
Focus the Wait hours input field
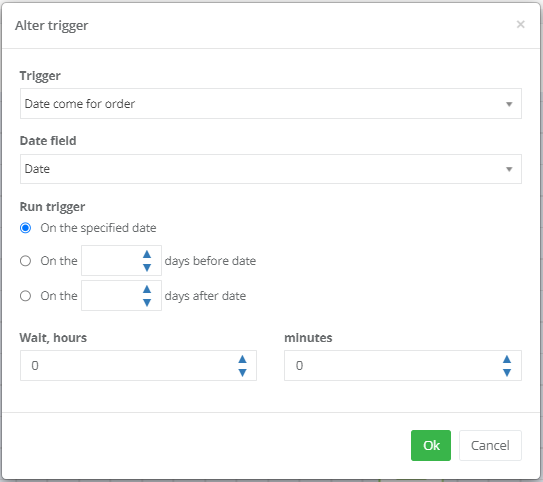click(x=138, y=366)
